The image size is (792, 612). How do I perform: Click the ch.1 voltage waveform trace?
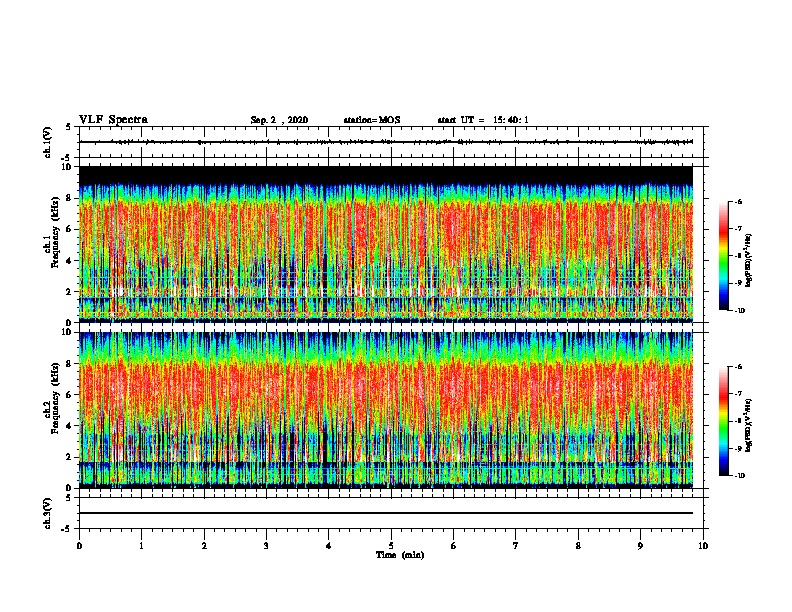pos(386,142)
